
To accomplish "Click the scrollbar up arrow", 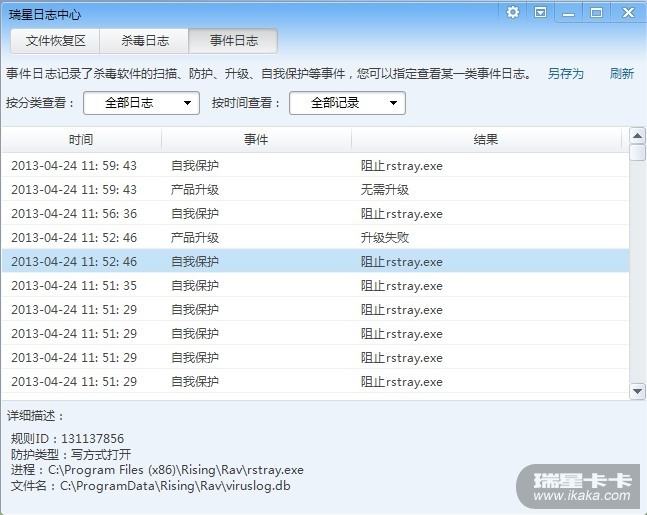I will [x=637, y=135].
